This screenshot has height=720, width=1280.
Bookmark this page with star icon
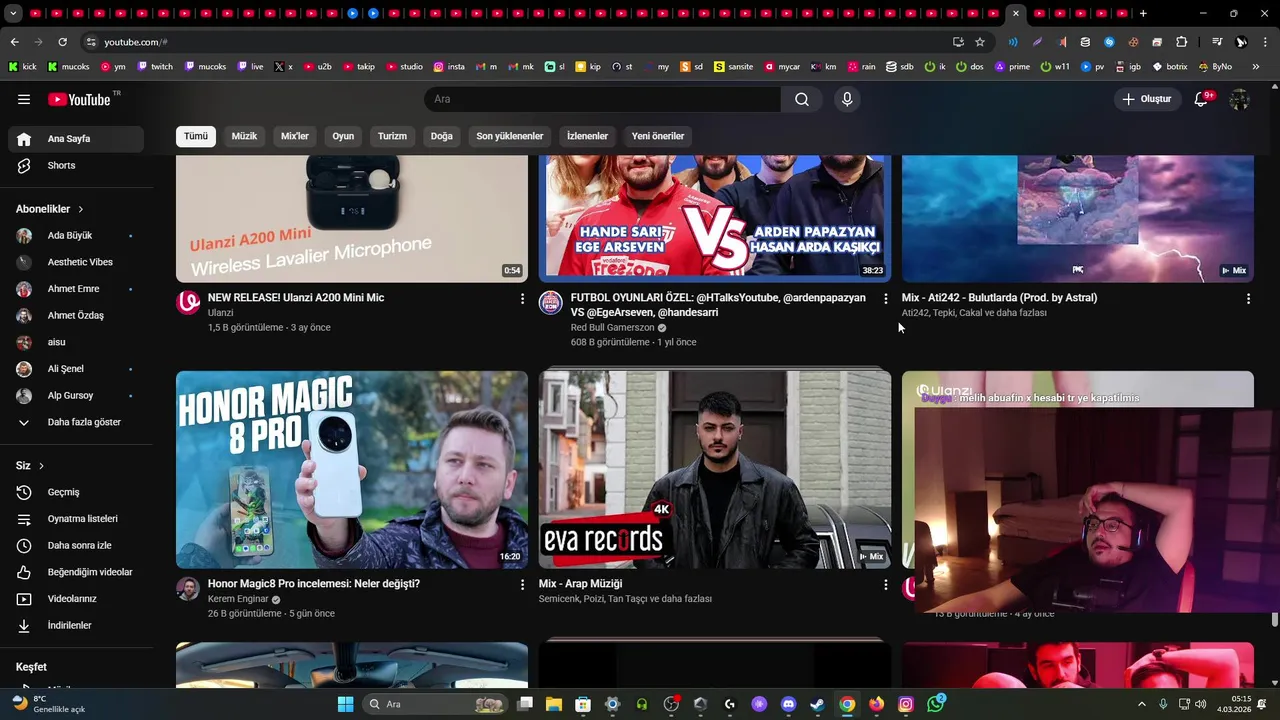[x=980, y=42]
